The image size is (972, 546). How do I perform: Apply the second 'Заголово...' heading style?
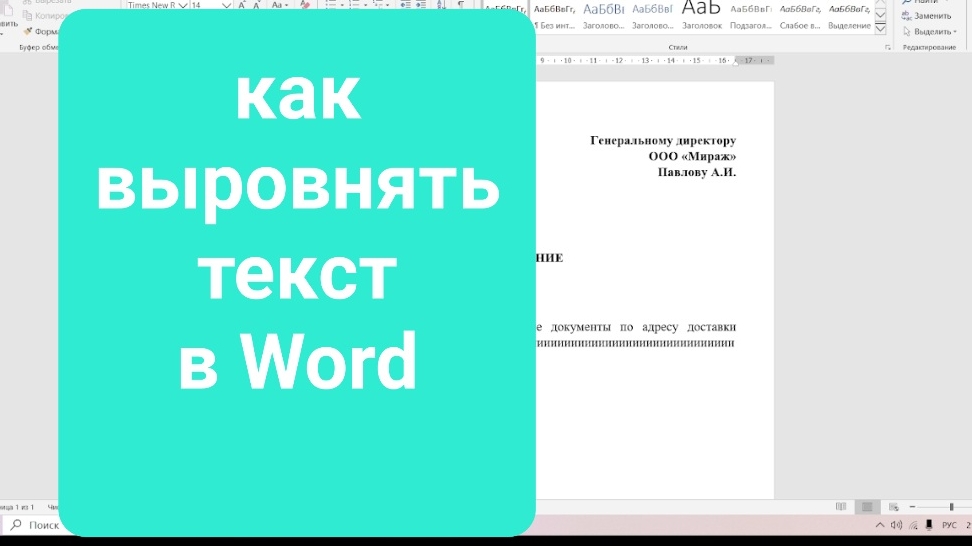tap(652, 16)
